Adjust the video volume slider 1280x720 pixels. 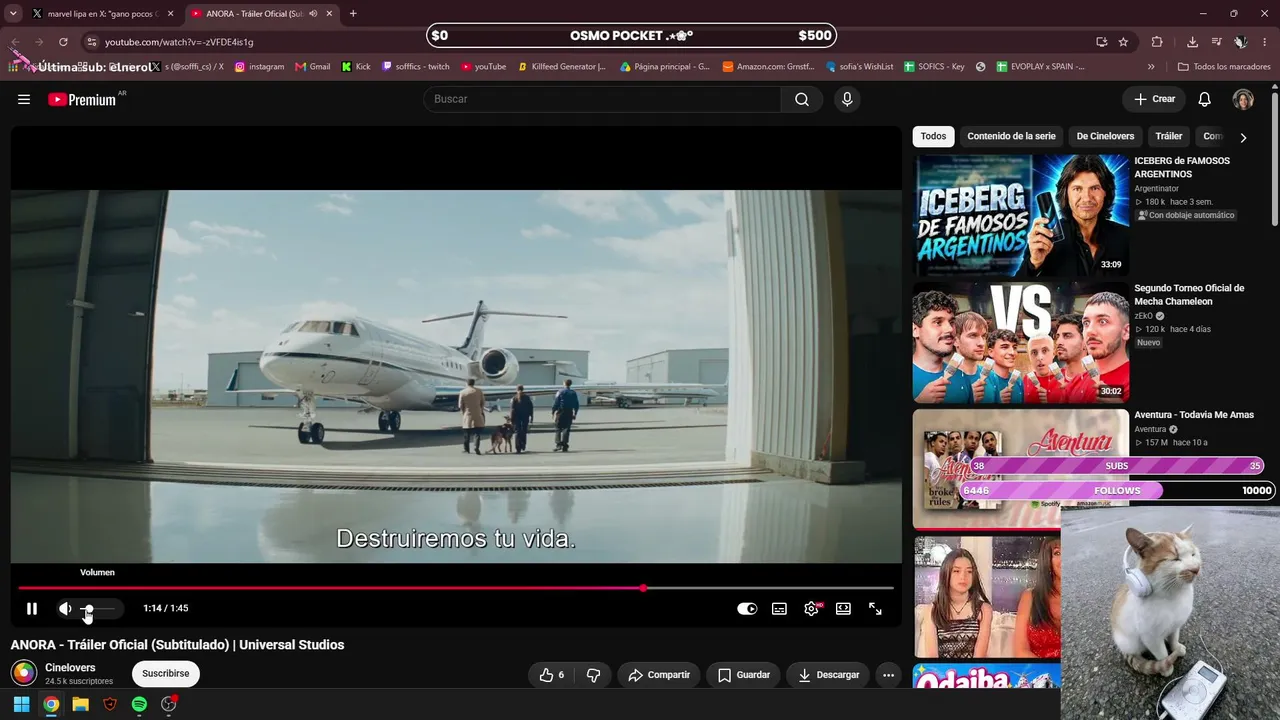[98, 608]
